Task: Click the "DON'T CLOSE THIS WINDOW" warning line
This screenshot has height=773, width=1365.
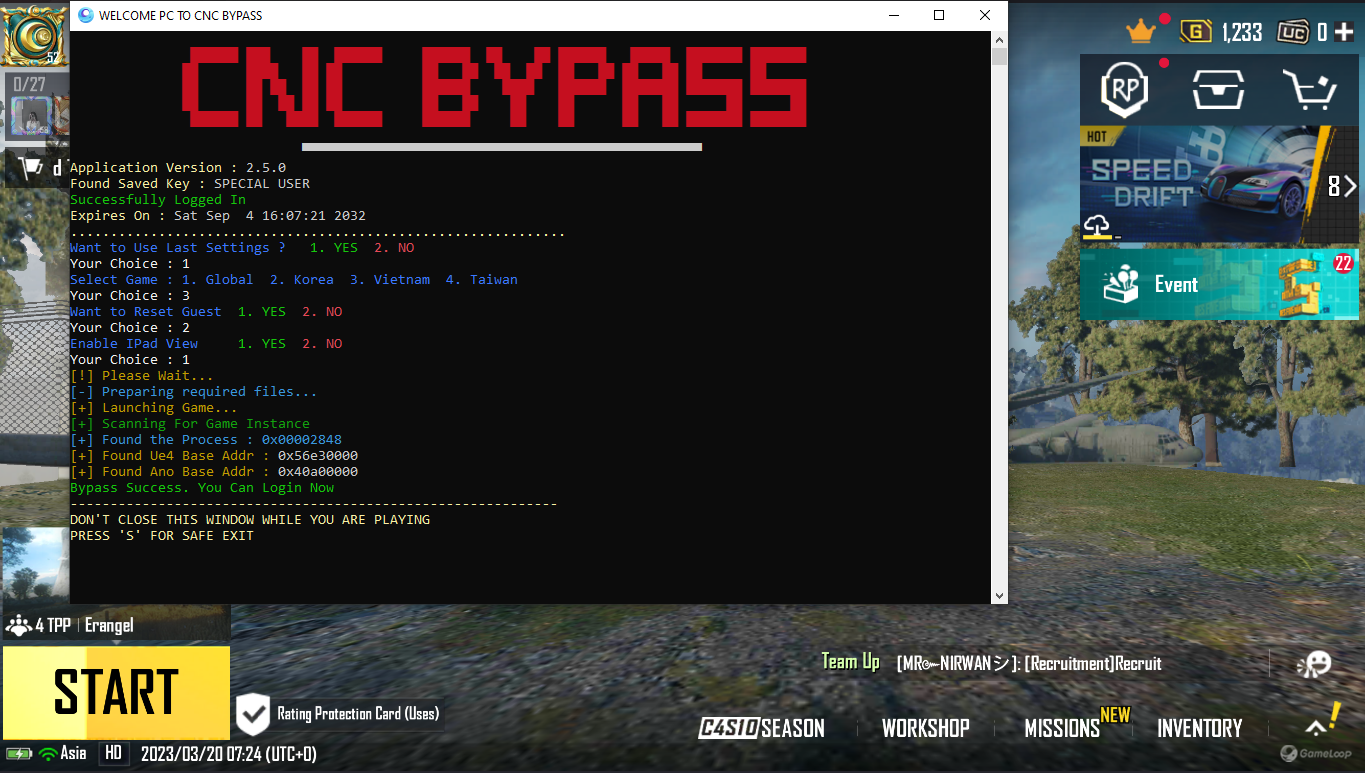Action: [x=250, y=520]
